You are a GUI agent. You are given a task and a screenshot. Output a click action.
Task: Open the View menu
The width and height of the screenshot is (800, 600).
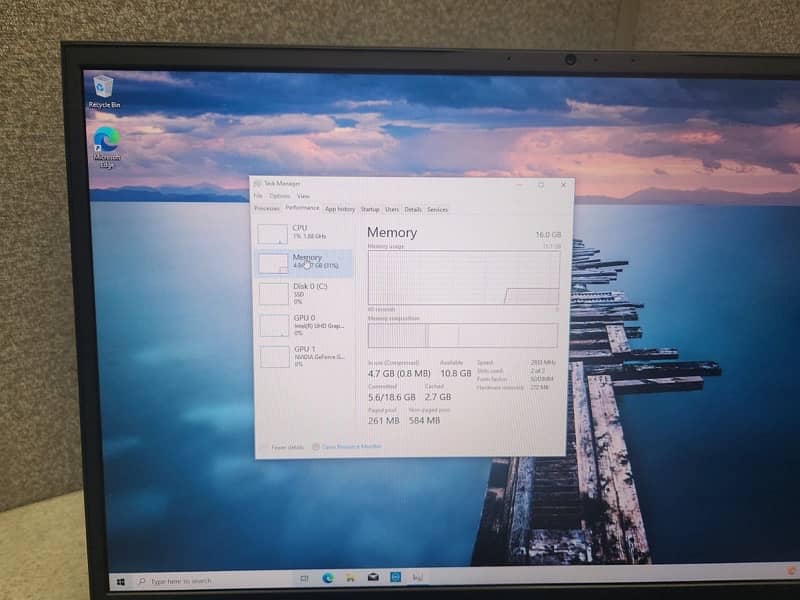coord(303,196)
